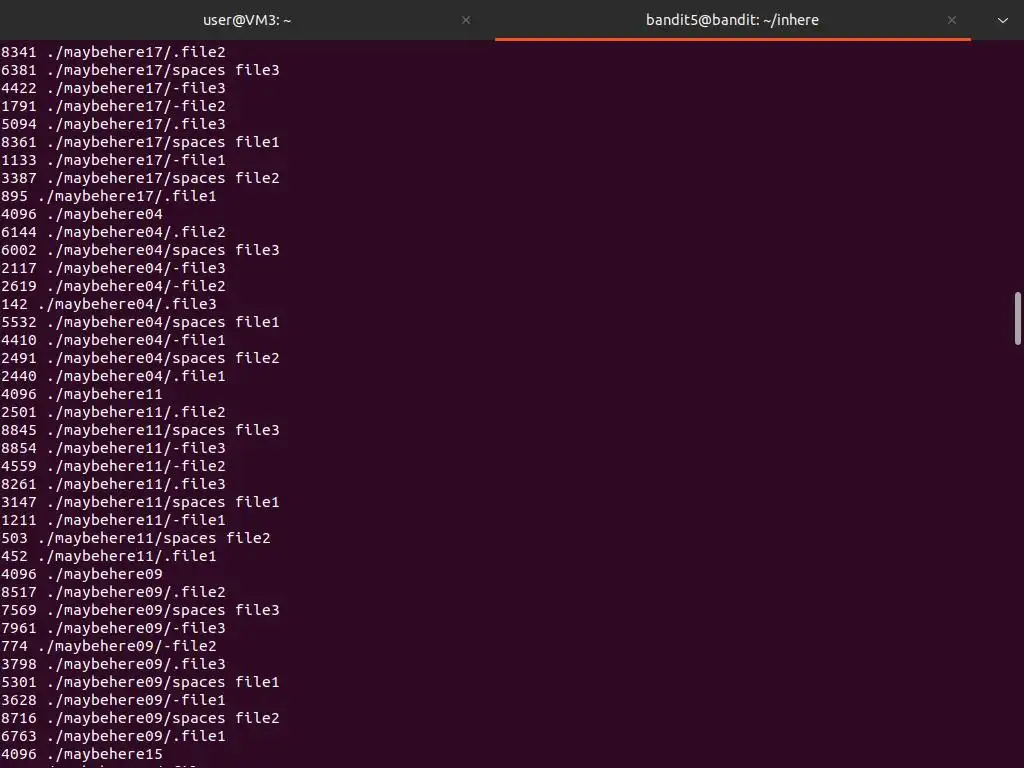
Task: Click line 774 ./maybehere09/-file2
Action: [x=108, y=646]
